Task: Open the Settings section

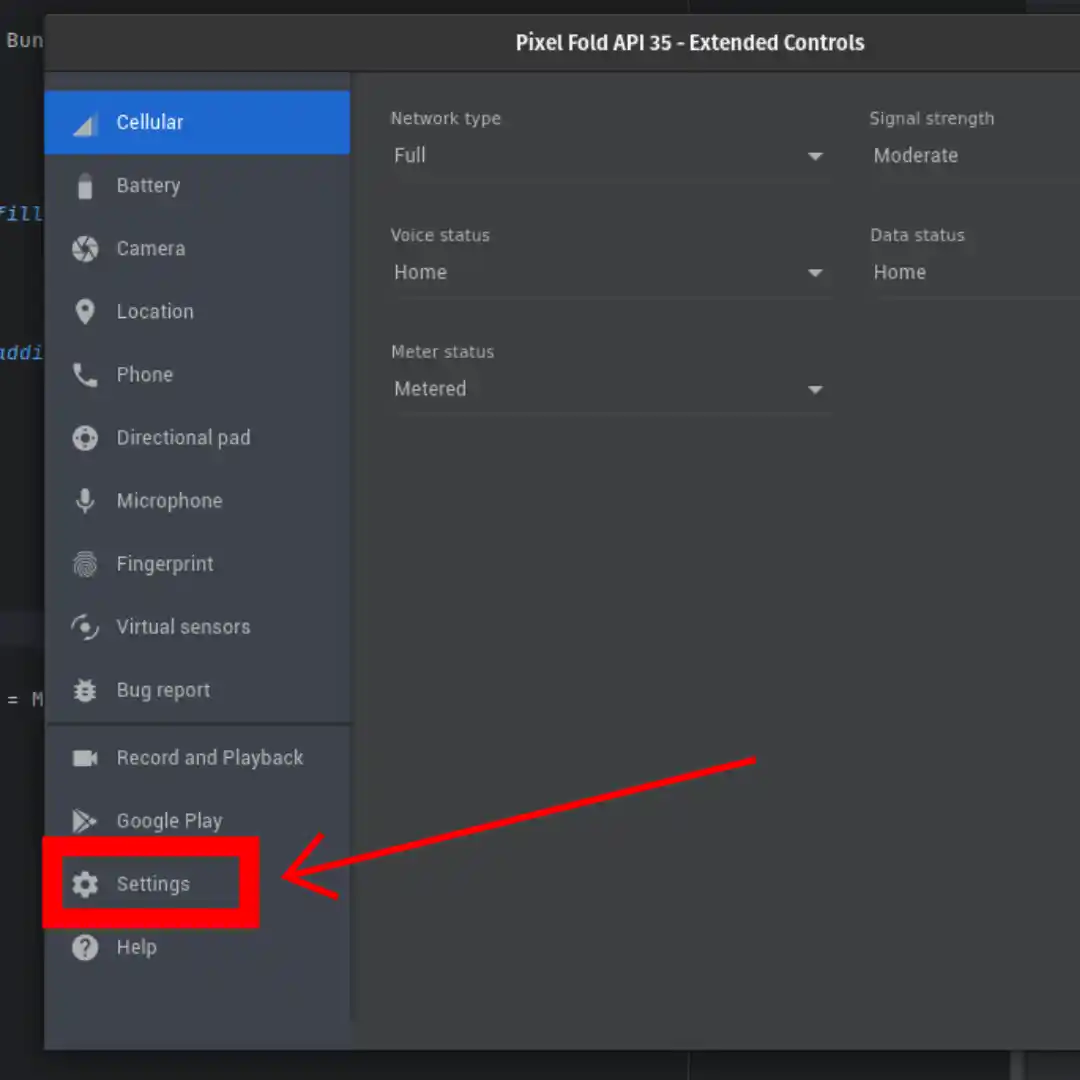Action: pos(198,884)
